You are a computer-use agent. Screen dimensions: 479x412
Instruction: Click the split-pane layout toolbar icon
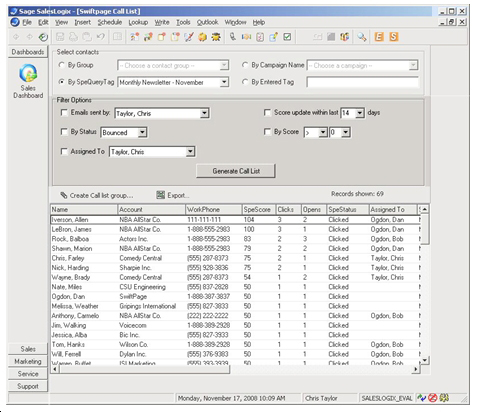tap(117, 37)
